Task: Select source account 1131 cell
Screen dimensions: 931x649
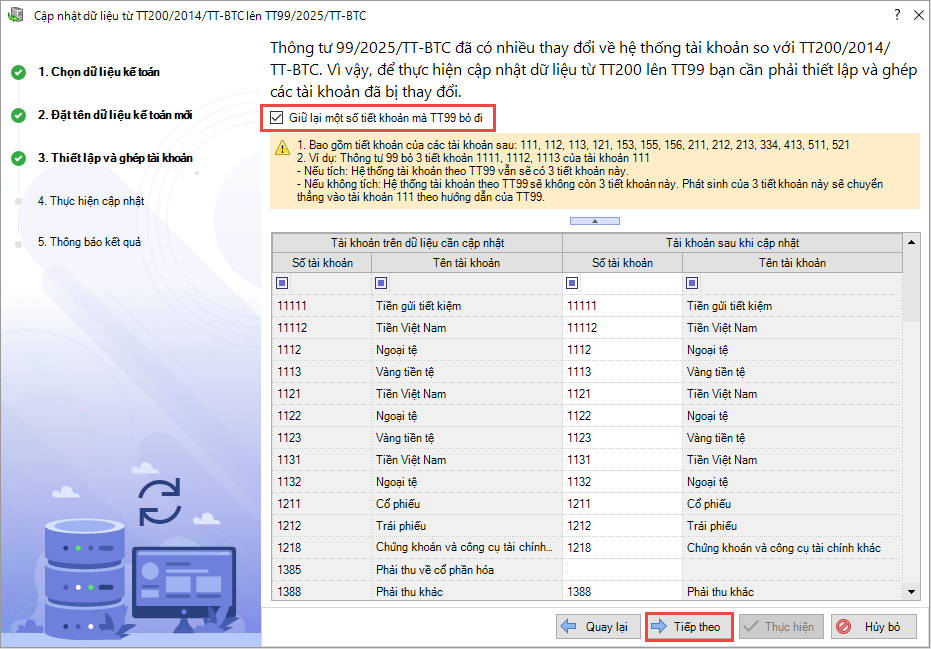Action: pyautogui.click(x=322, y=460)
